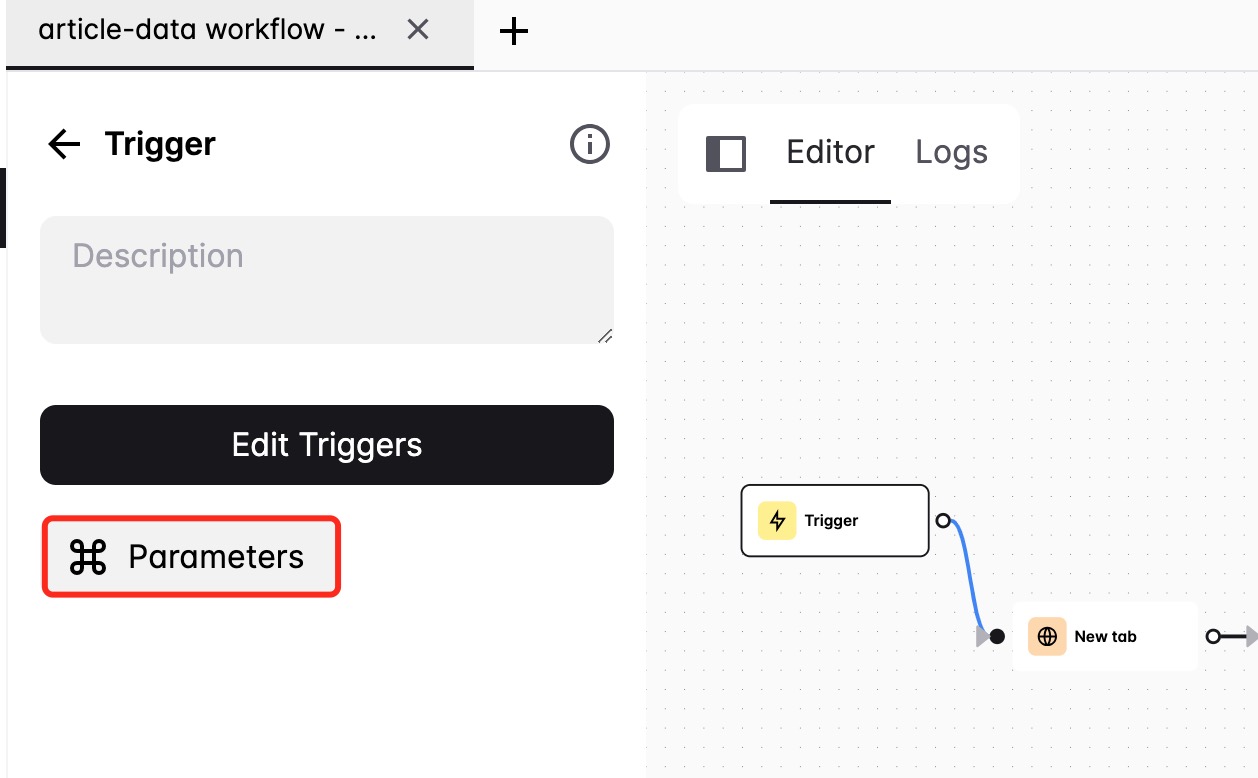
Task: Toggle the sidebar panel icon
Action: point(726,154)
